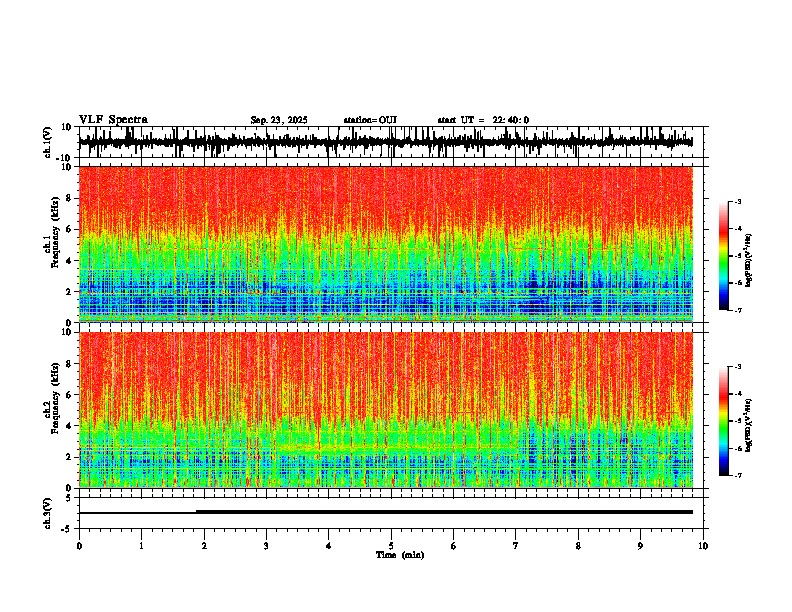Click the 'VLF Spectra' title text
This screenshot has height=612, width=792.
coord(113,120)
